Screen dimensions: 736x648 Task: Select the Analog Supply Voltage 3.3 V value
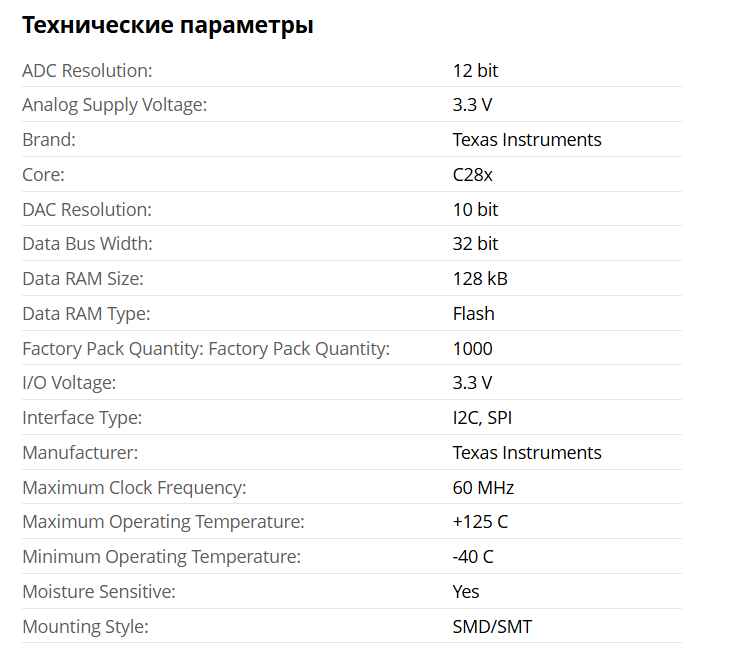point(472,105)
